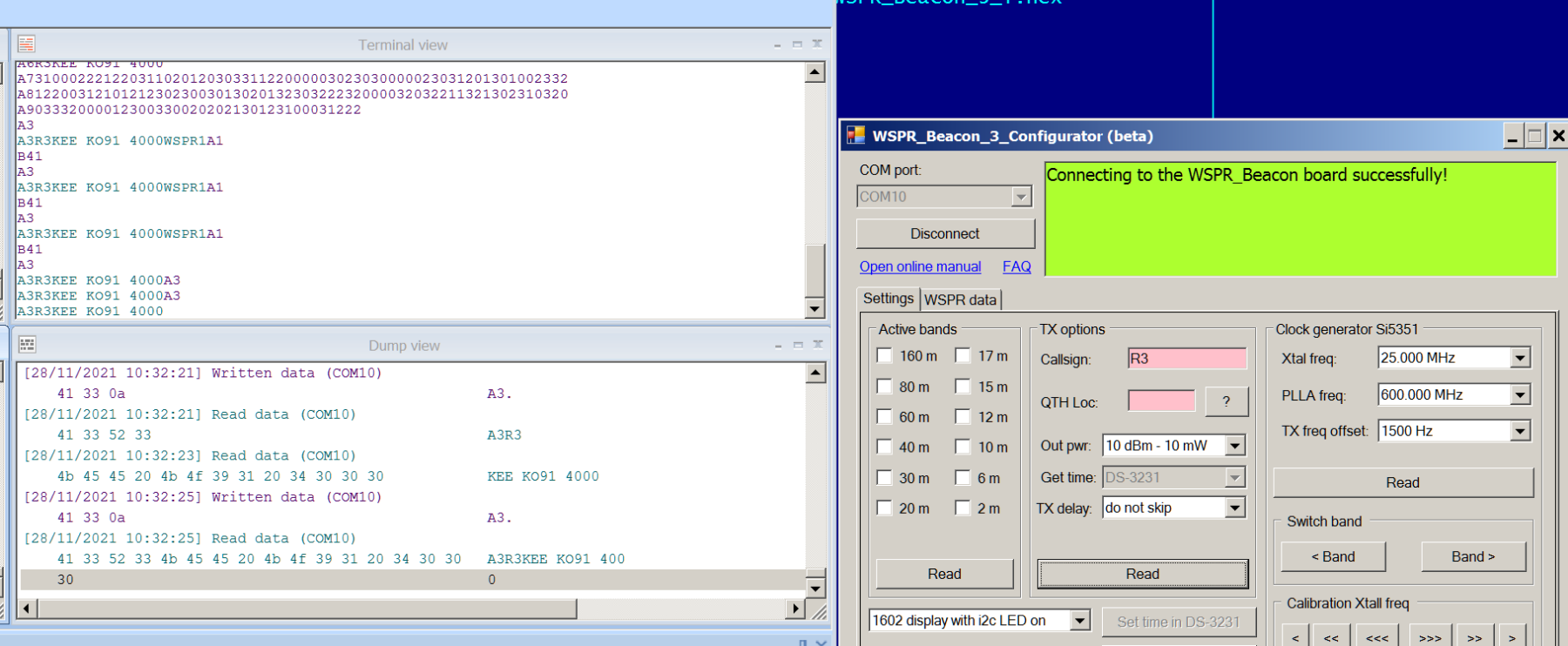Screen dimensions: 1568x646
Task: Click Read under Clock generator Si5351
Action: [1402, 482]
